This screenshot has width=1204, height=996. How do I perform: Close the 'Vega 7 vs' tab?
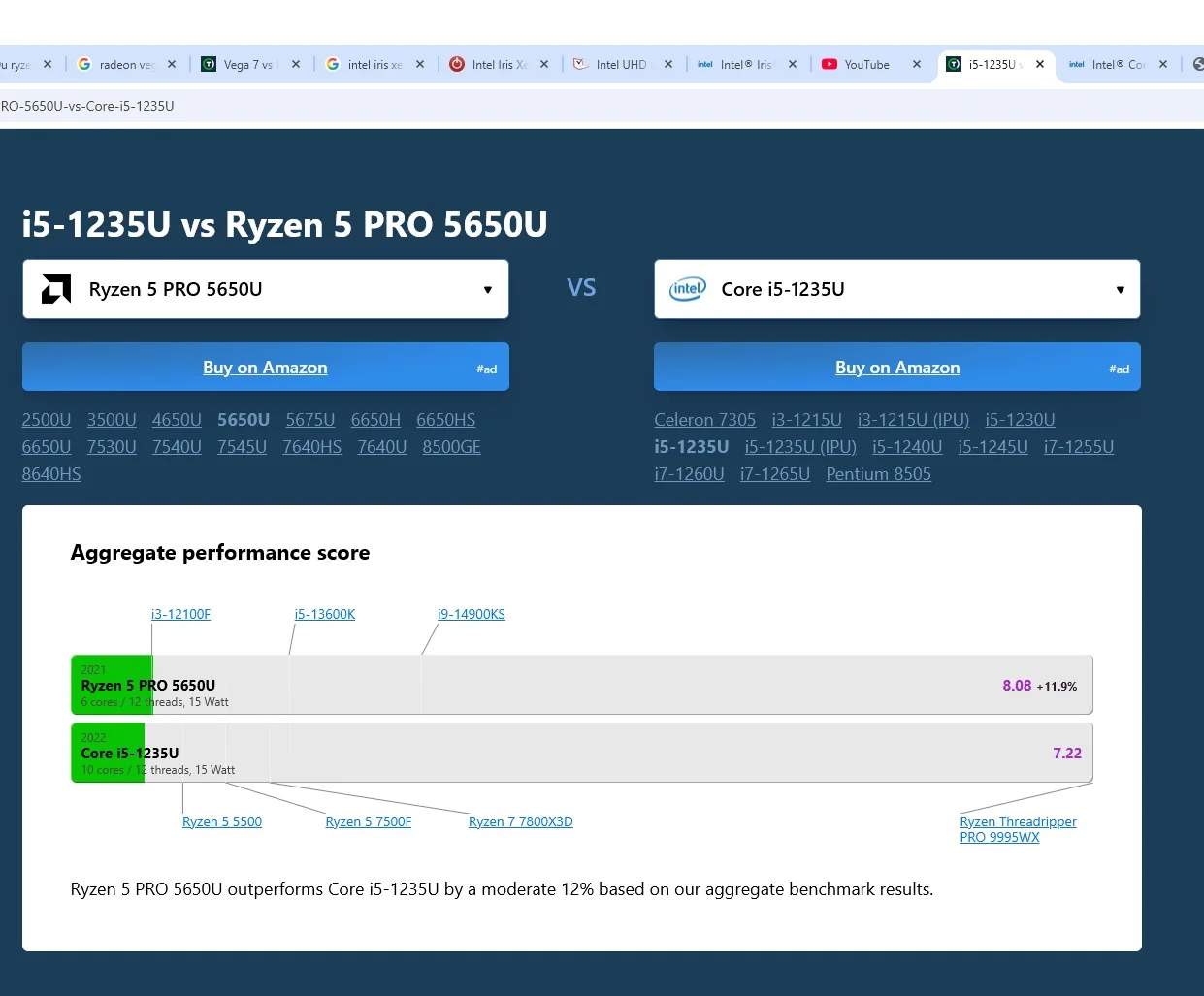296,65
